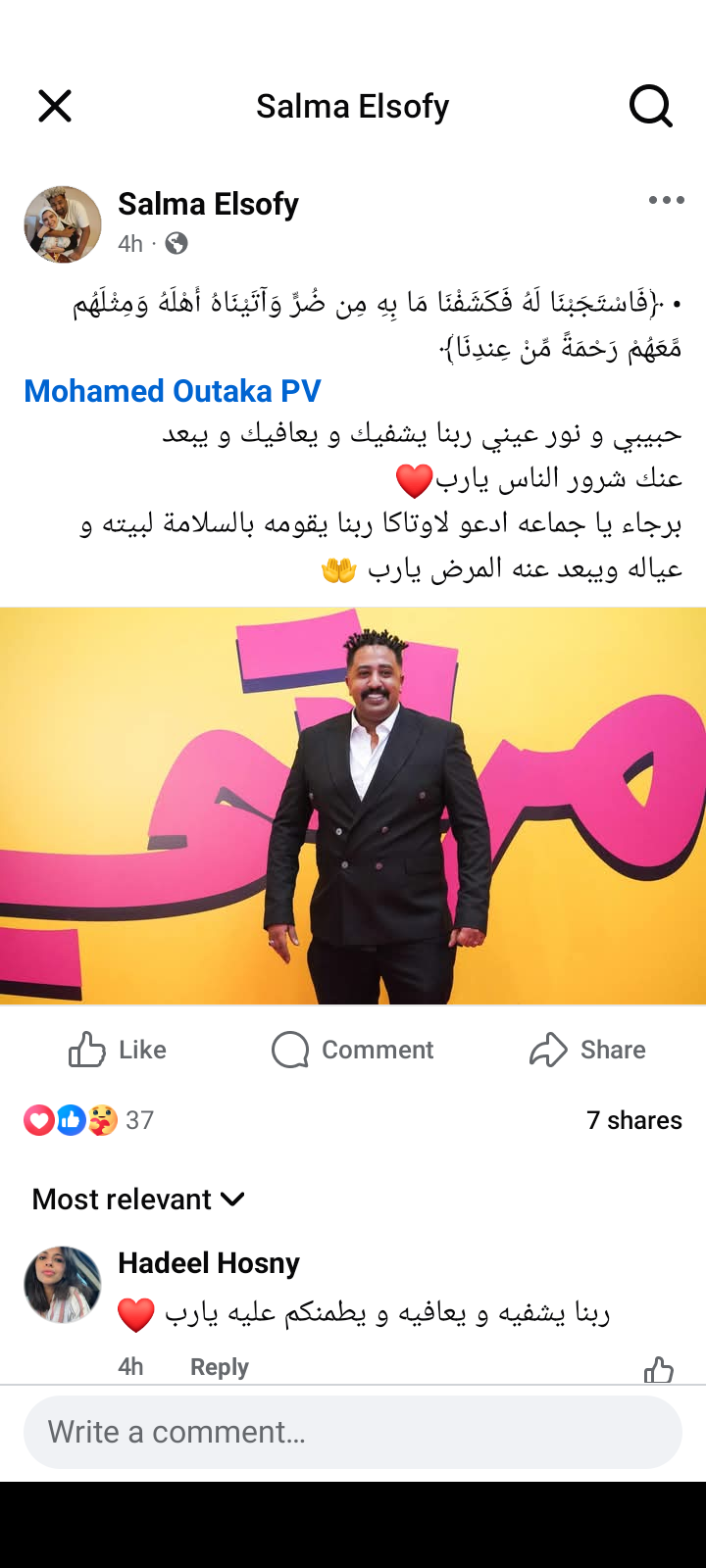Tap the thumbs-up Like icon
Screen dimensions: 706x1568
pos(86,1050)
